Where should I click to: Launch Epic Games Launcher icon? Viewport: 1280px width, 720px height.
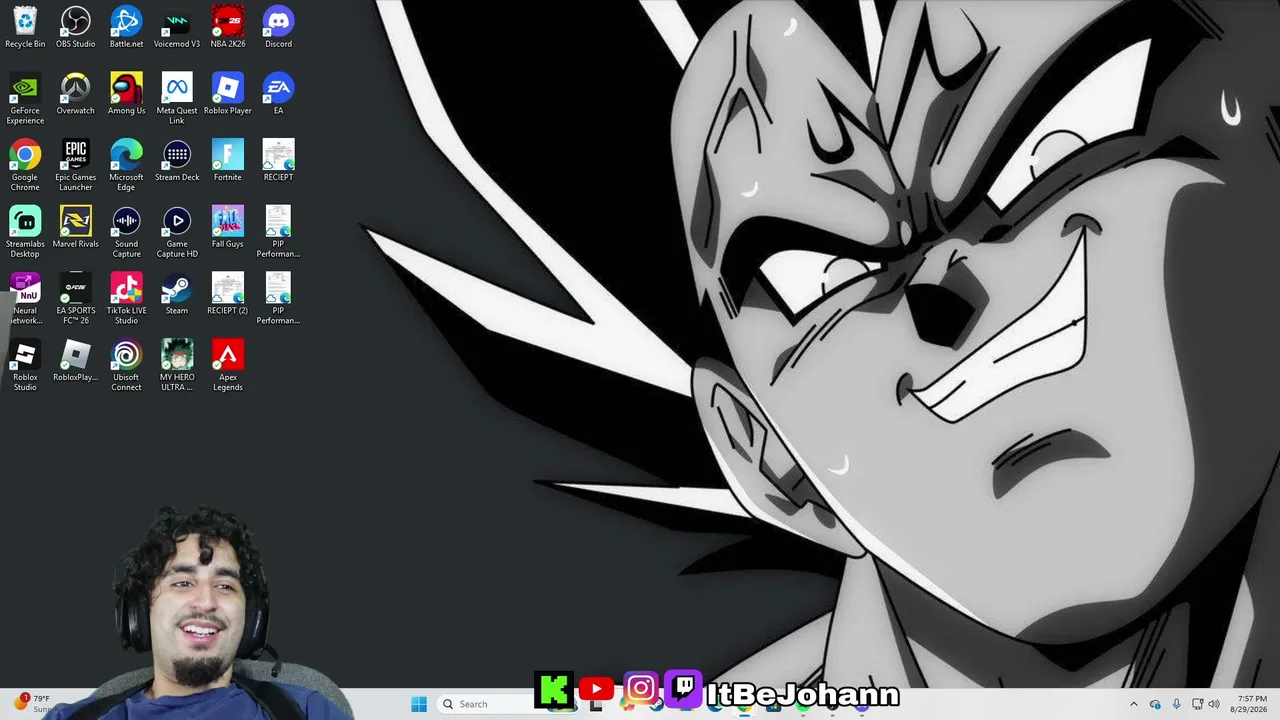(x=76, y=165)
